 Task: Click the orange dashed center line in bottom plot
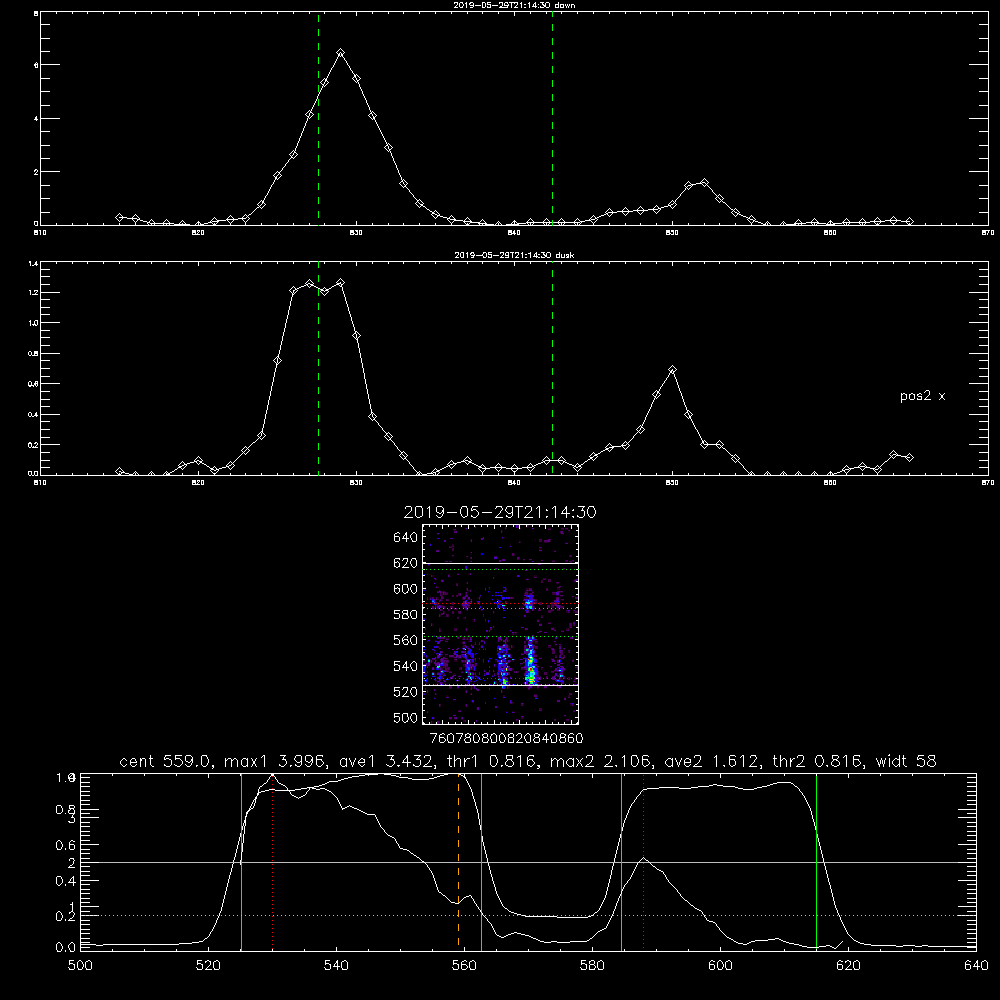(x=459, y=861)
